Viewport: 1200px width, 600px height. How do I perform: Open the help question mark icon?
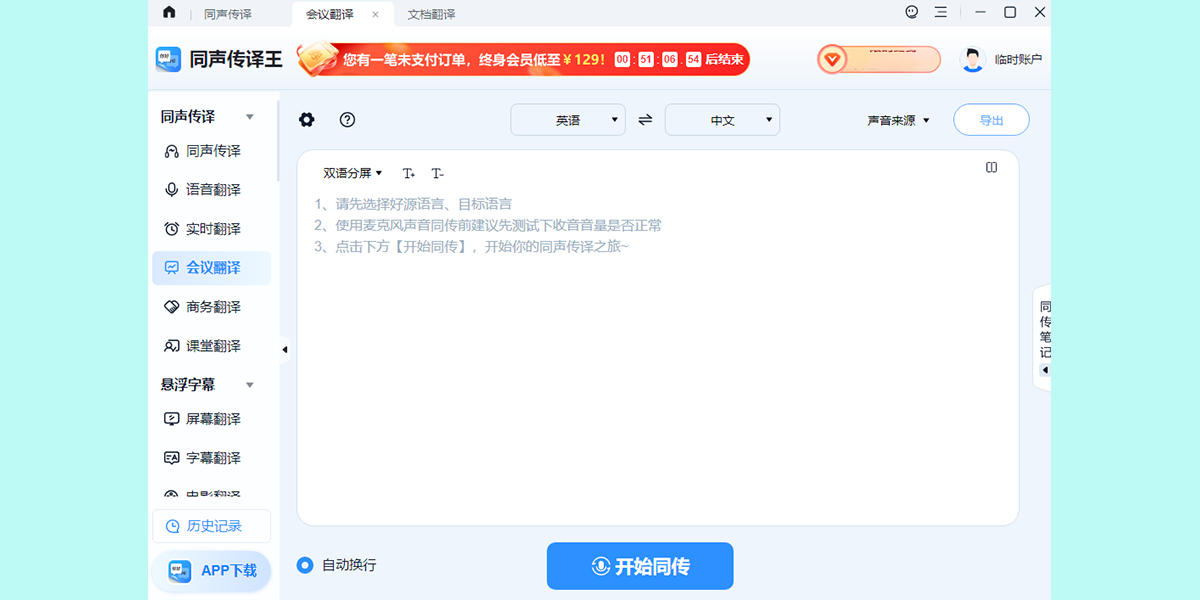[347, 120]
